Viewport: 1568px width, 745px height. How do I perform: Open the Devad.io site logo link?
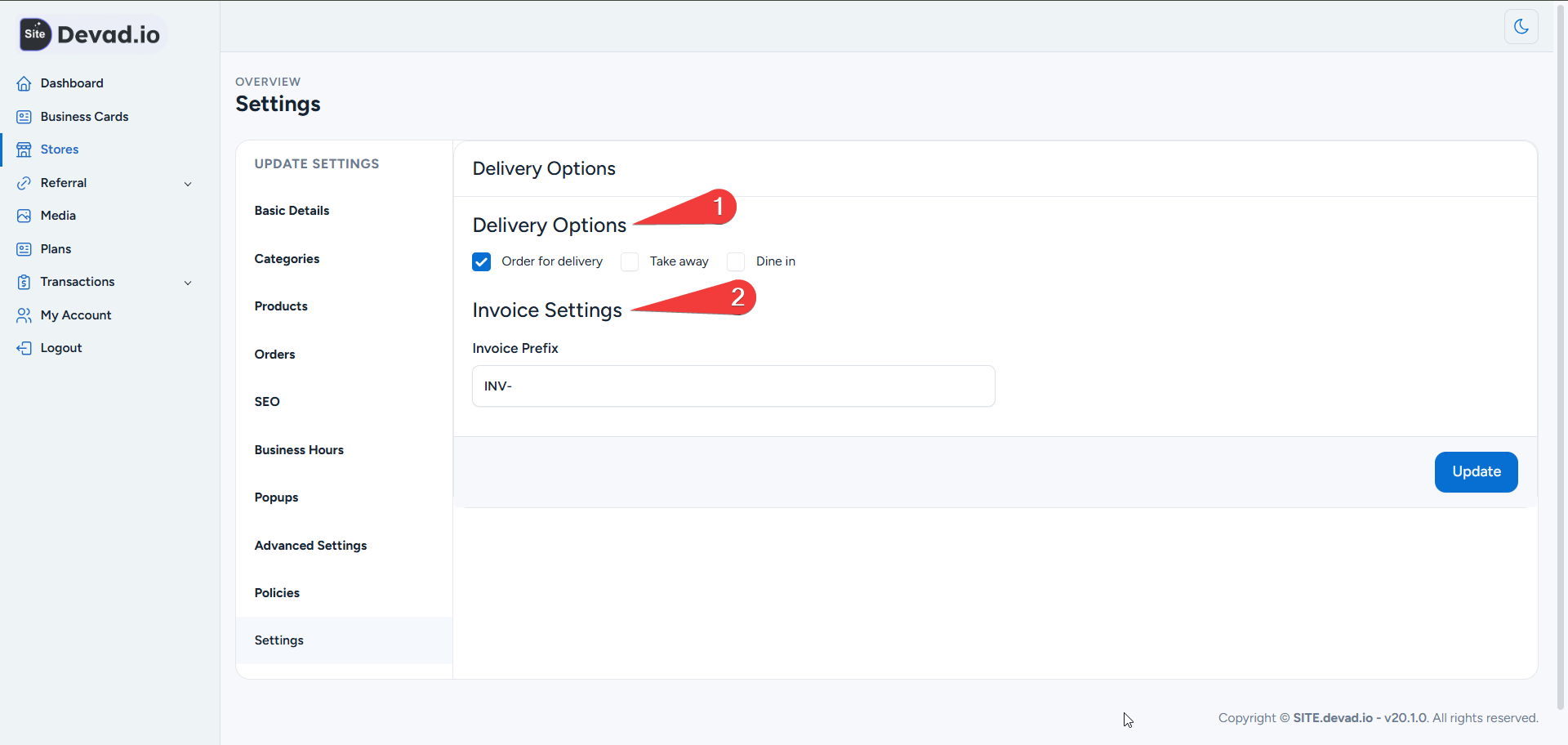[x=91, y=34]
